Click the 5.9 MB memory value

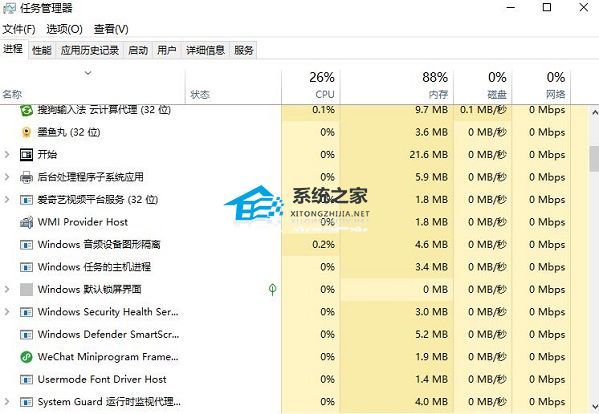coord(431,177)
